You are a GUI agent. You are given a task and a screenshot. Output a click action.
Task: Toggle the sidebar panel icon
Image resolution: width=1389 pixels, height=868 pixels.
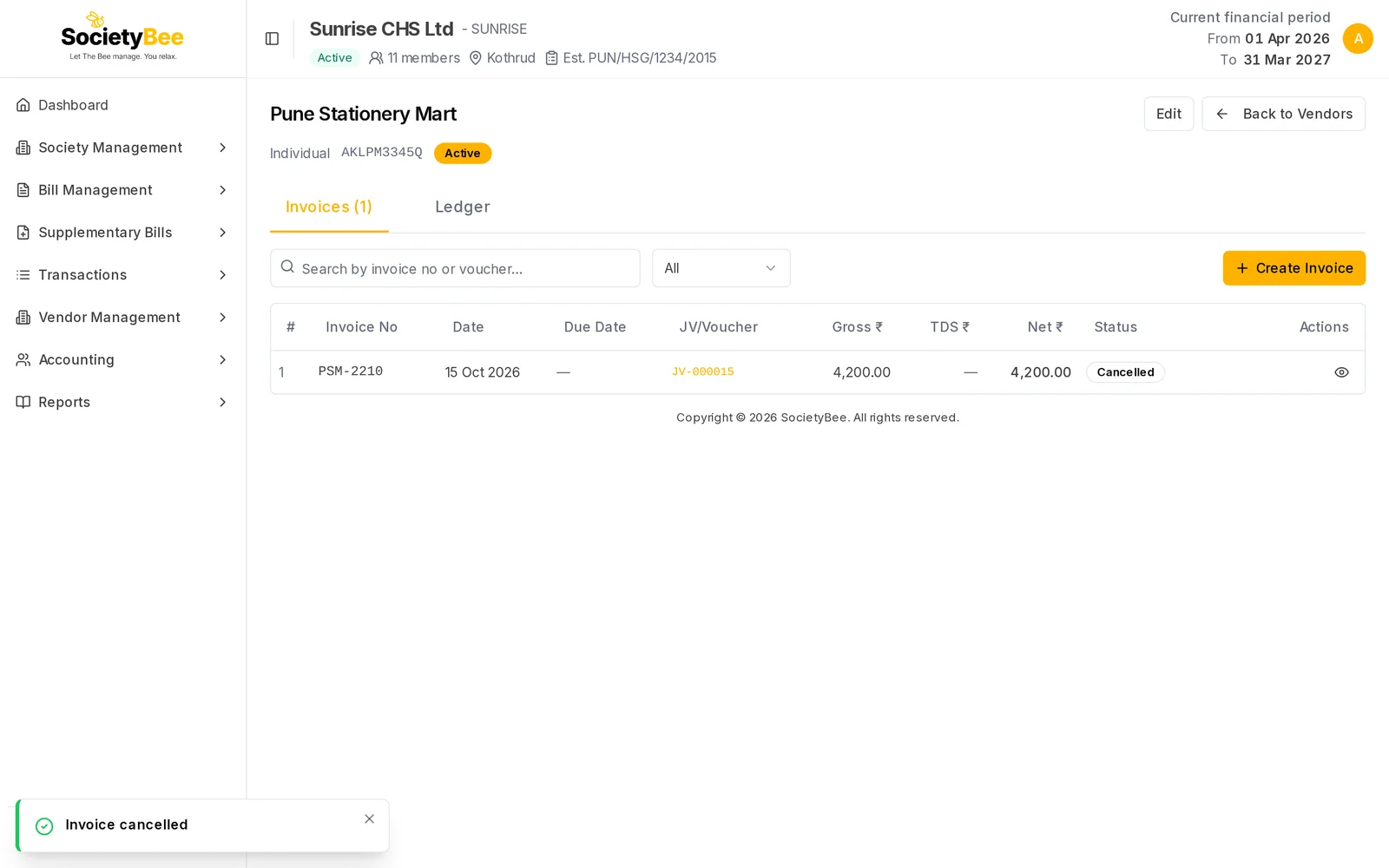pyautogui.click(x=272, y=39)
